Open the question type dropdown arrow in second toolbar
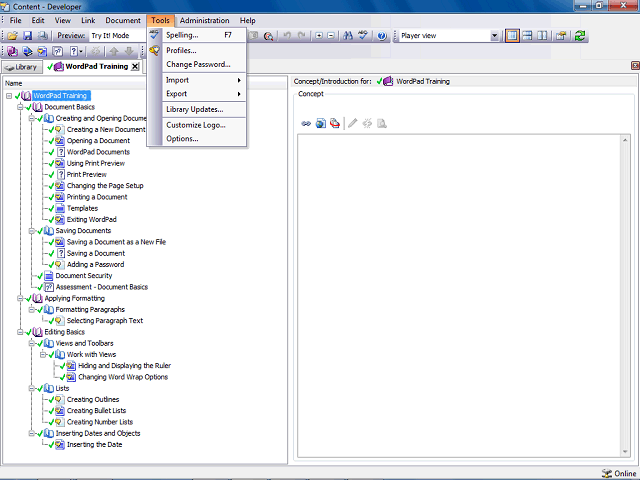The width and height of the screenshot is (640, 480). [81, 51]
